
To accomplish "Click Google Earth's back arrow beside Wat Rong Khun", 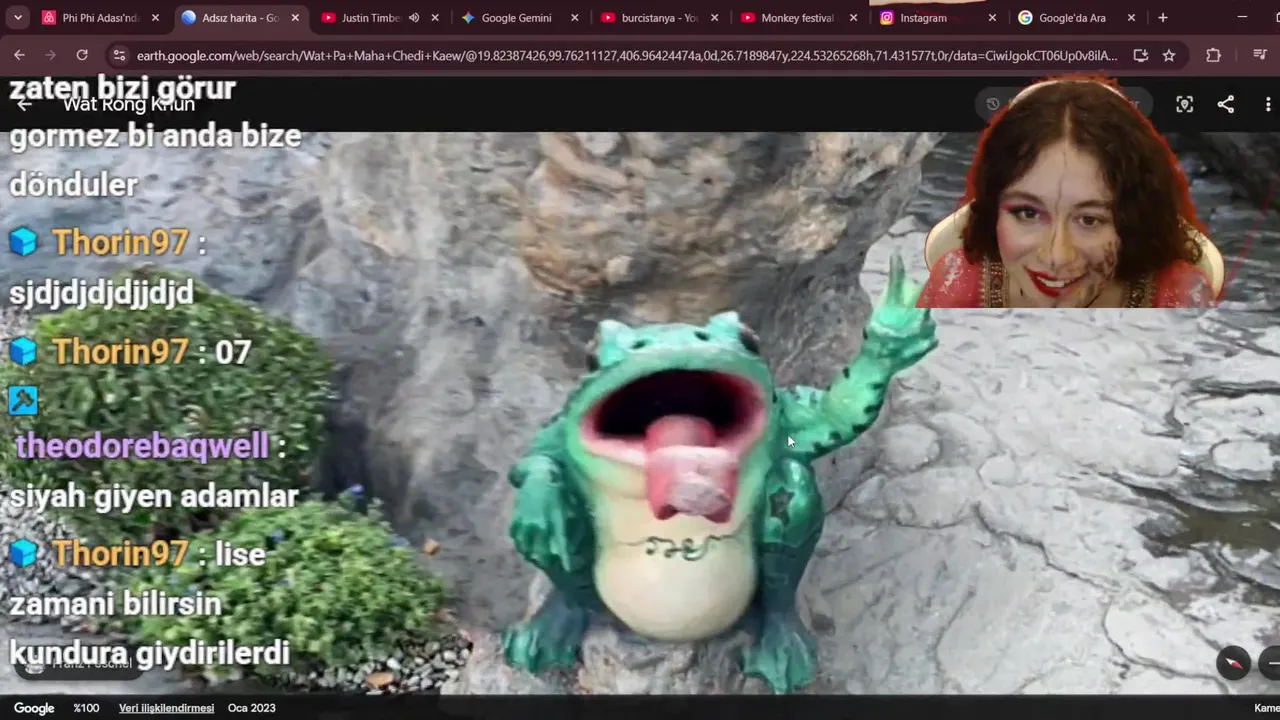I will coord(24,104).
